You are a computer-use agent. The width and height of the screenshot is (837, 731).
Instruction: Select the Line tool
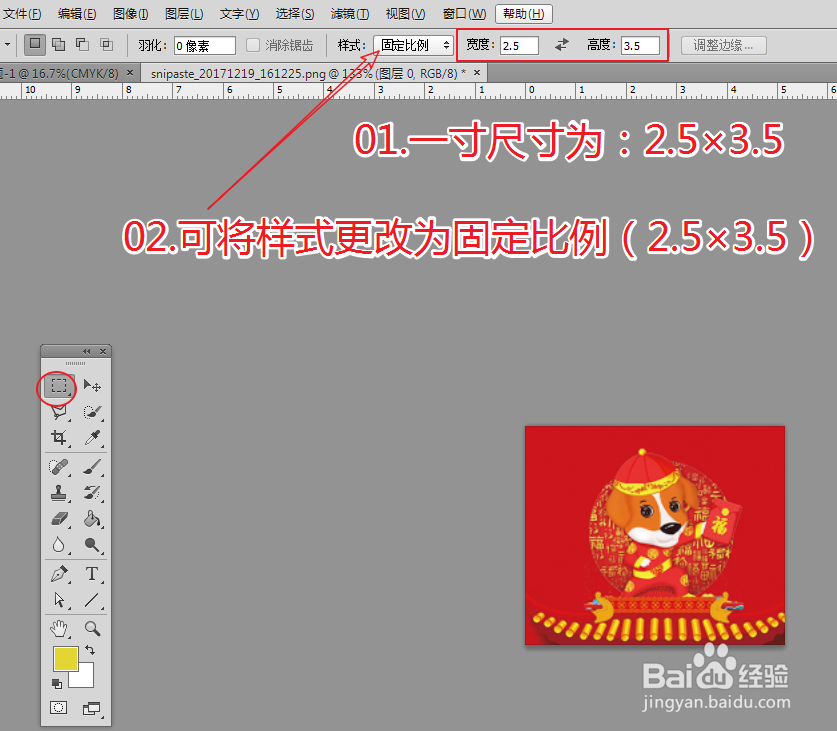pyautogui.click(x=92, y=600)
